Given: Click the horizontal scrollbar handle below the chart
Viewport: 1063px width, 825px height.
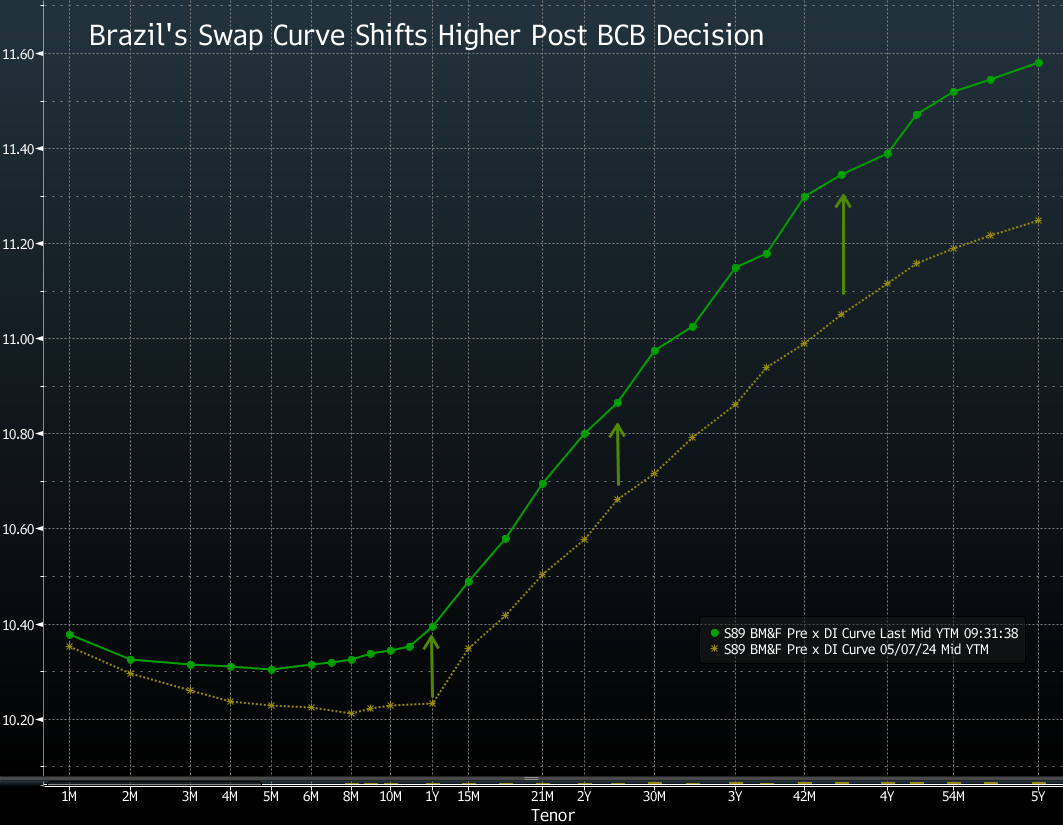Looking at the screenshot, I should click(x=532, y=779).
